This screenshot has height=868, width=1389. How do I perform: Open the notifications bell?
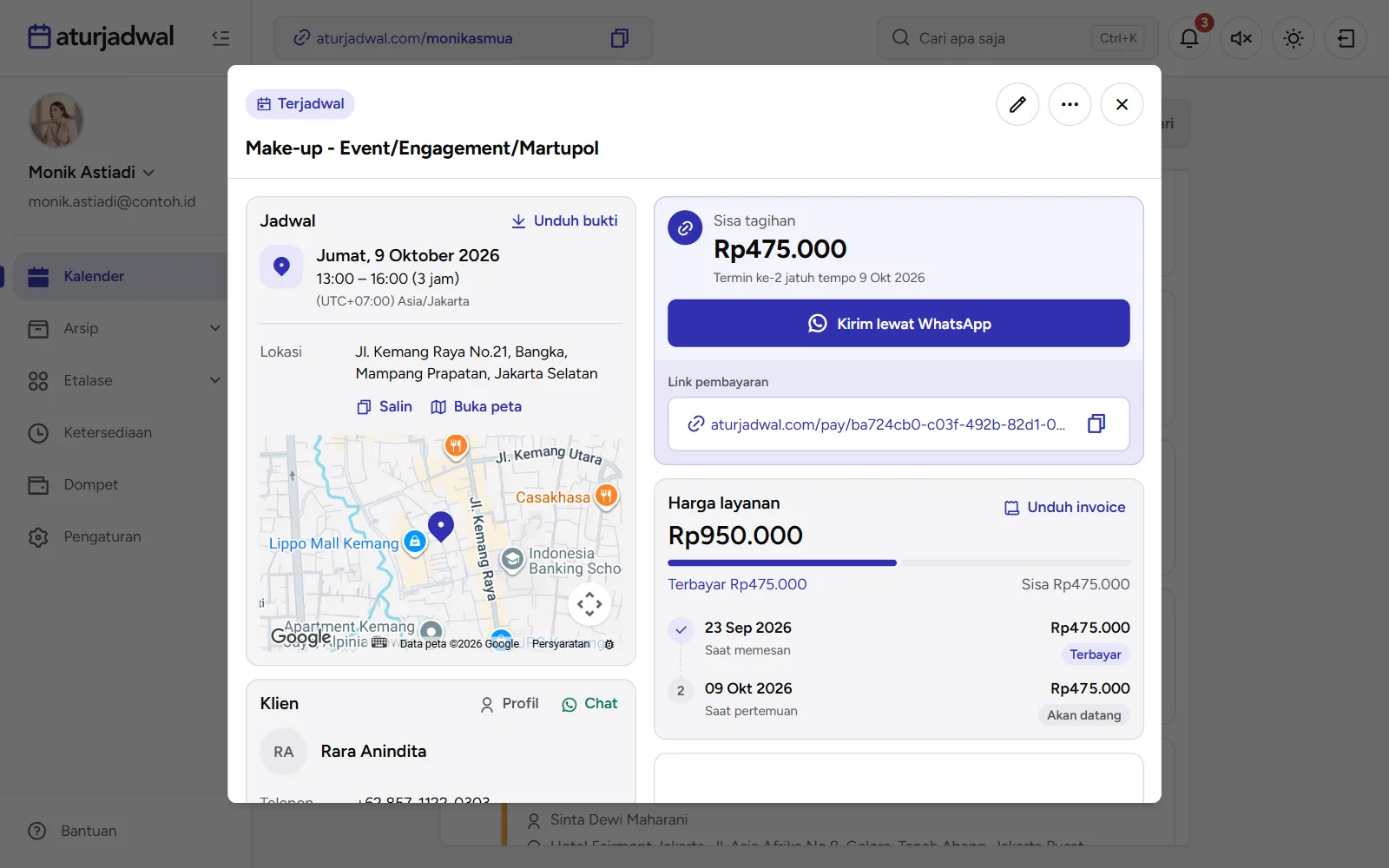[1189, 38]
